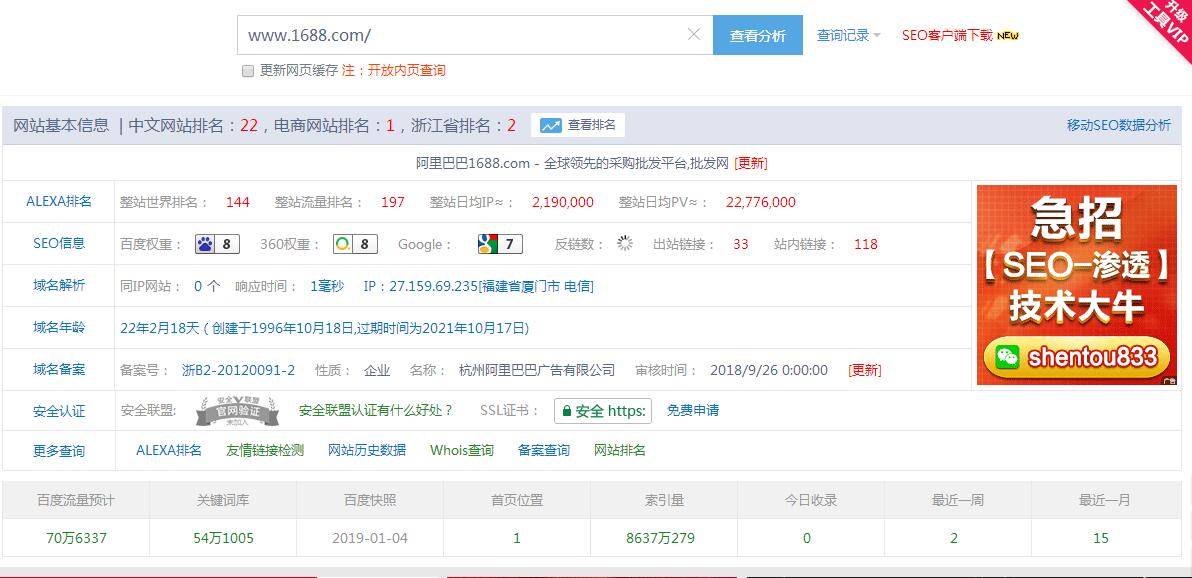This screenshot has width=1192, height=578.
Task: Click Baidu snapshot date 2019-01-04
Action: pyautogui.click(x=369, y=538)
